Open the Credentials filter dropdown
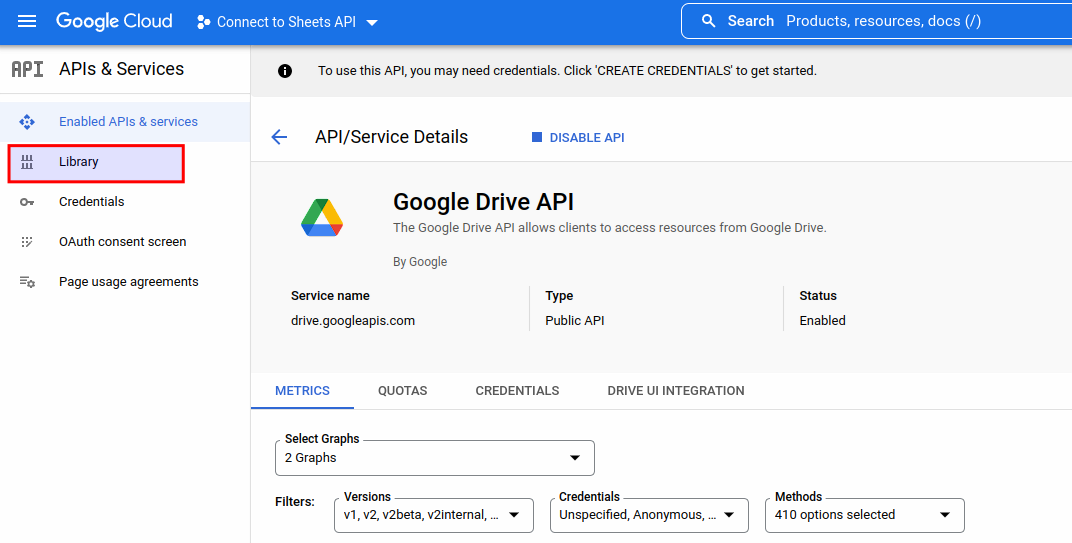The height and width of the screenshot is (543, 1072). (649, 515)
